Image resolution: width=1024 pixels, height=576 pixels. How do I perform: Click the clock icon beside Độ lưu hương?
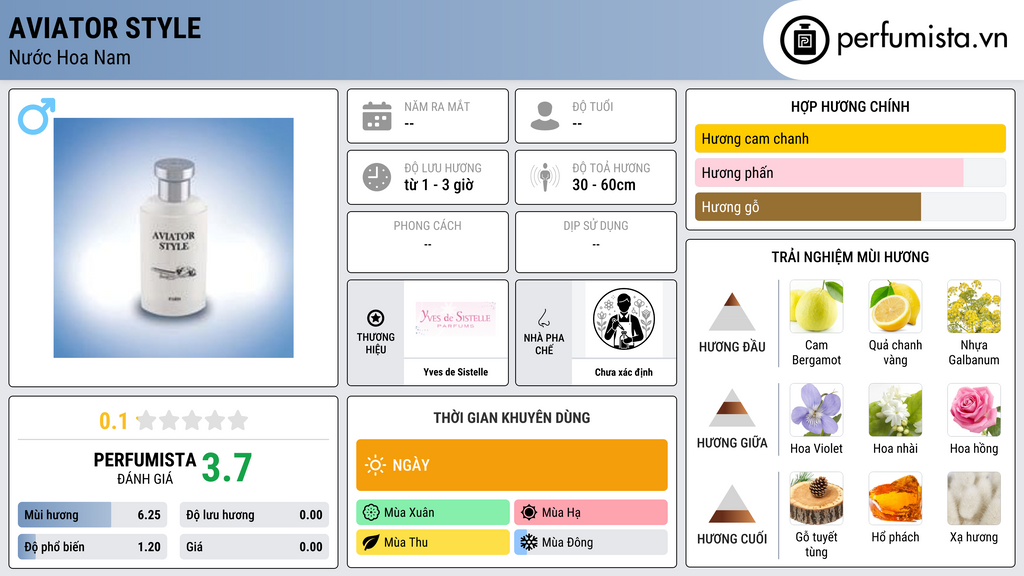click(x=377, y=177)
